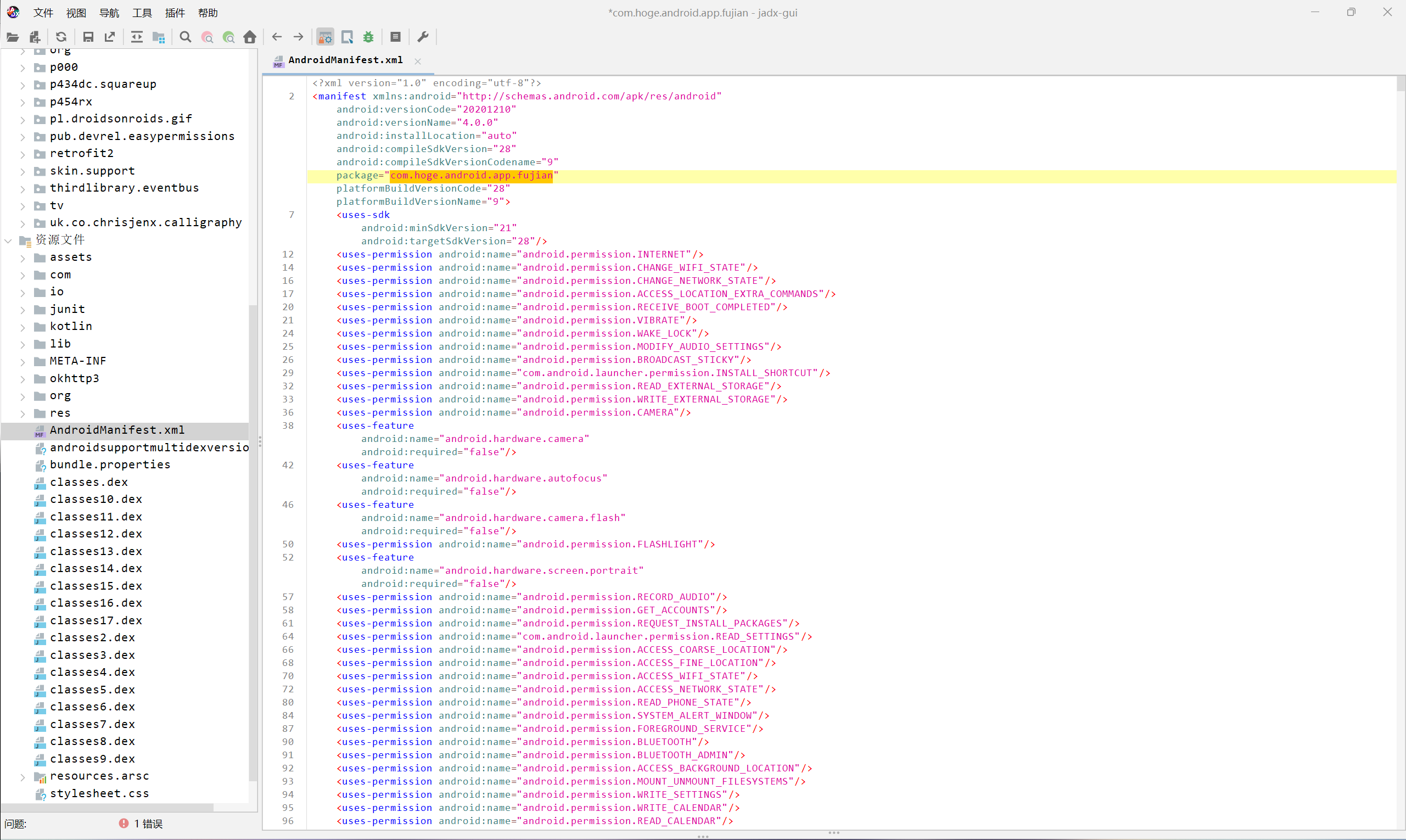Viewport: 1406px width, 840px height.
Task: Expand the assets folder
Action: [x=23, y=258]
